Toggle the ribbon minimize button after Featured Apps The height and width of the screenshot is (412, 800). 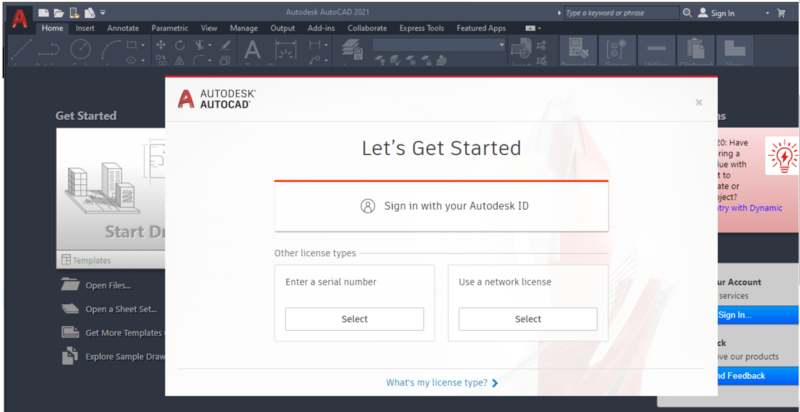point(531,28)
